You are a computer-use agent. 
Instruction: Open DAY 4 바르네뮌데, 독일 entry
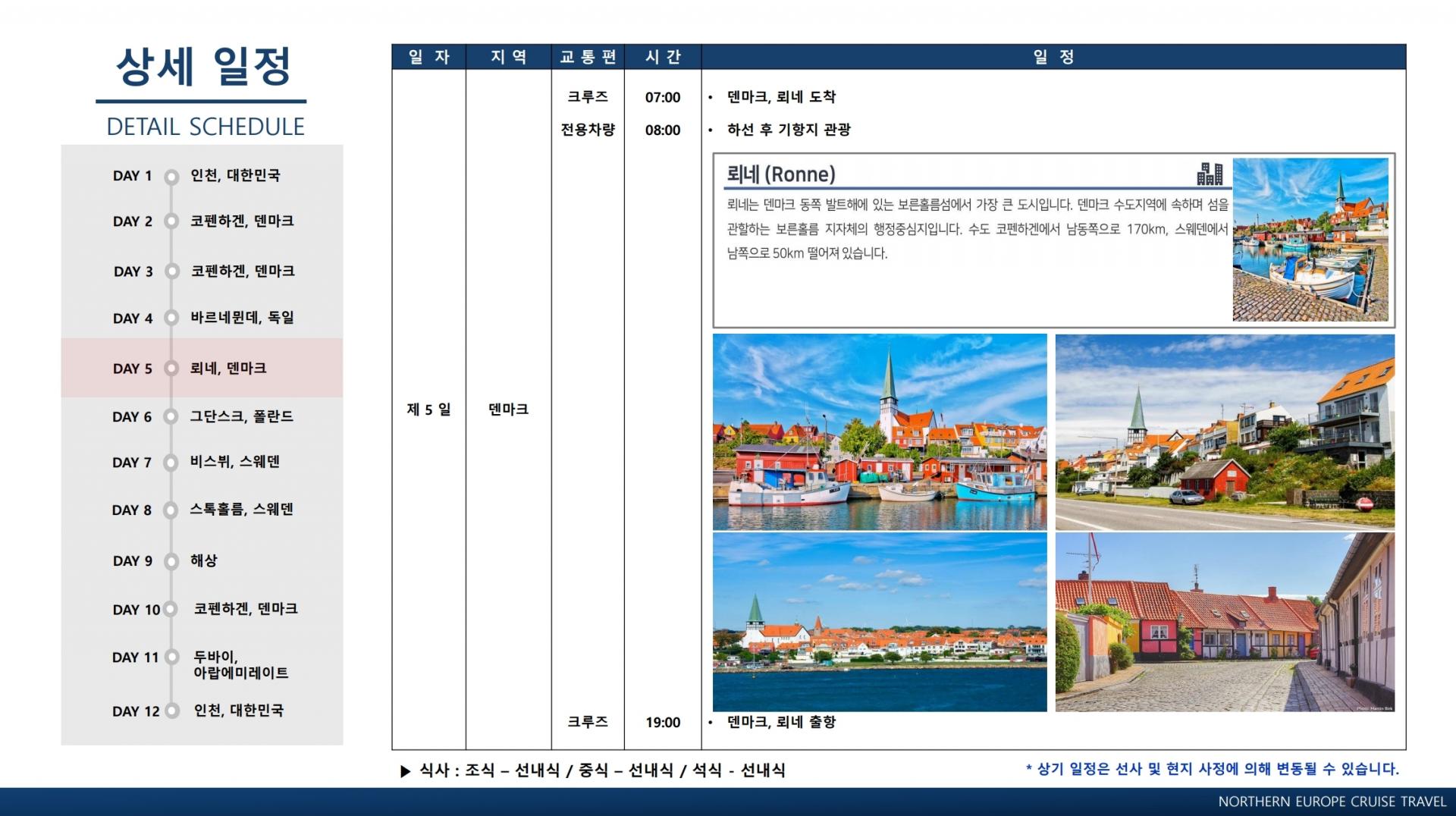point(203,318)
